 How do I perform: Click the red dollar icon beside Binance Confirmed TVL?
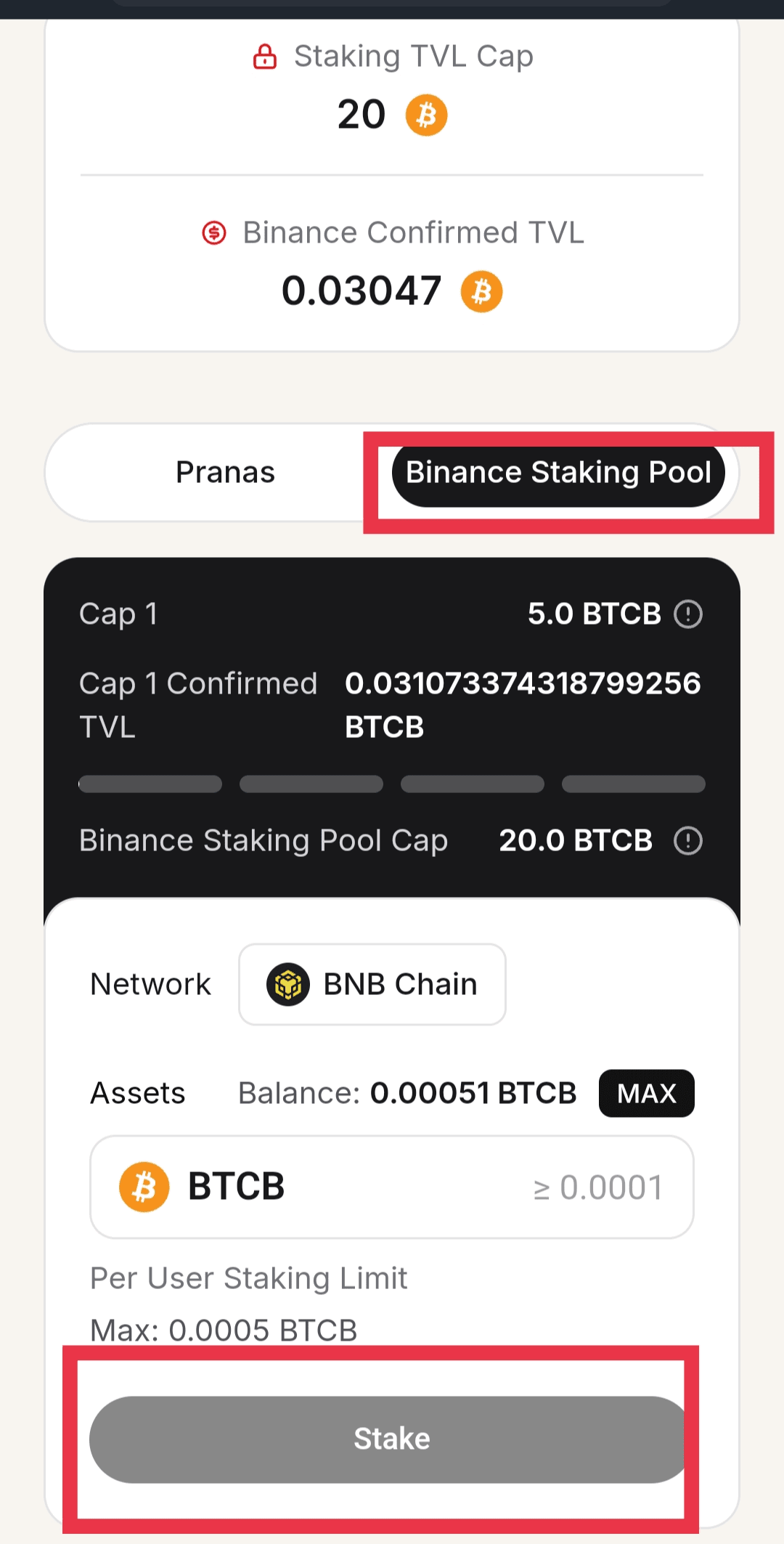[x=214, y=233]
